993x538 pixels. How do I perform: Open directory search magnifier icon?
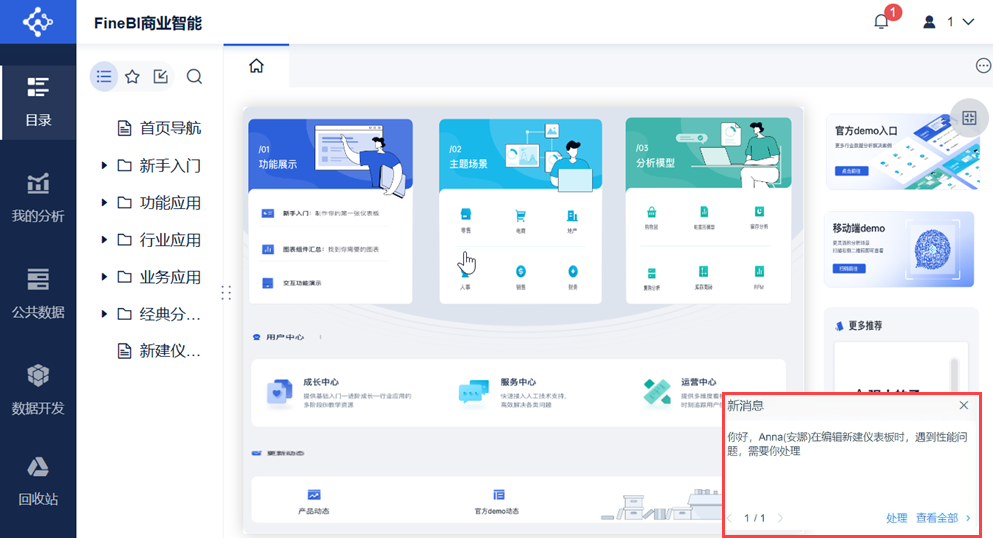click(194, 77)
